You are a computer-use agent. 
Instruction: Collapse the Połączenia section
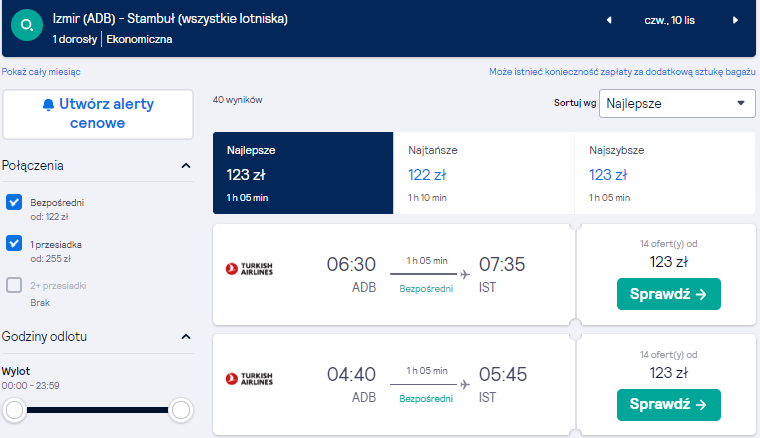coord(186,166)
